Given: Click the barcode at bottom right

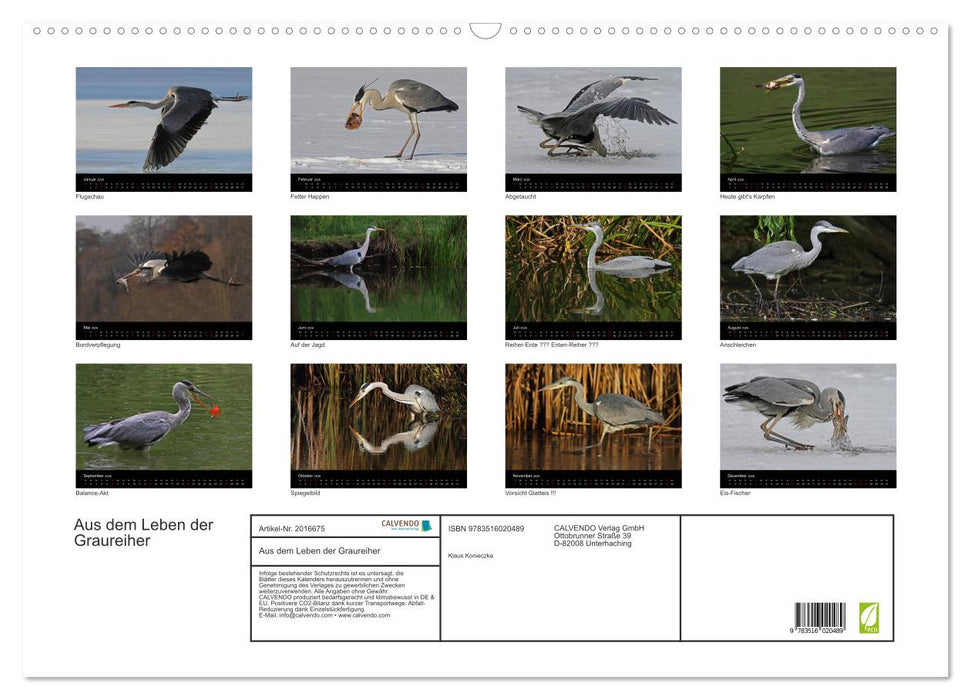Looking at the screenshot, I should coord(820,617).
